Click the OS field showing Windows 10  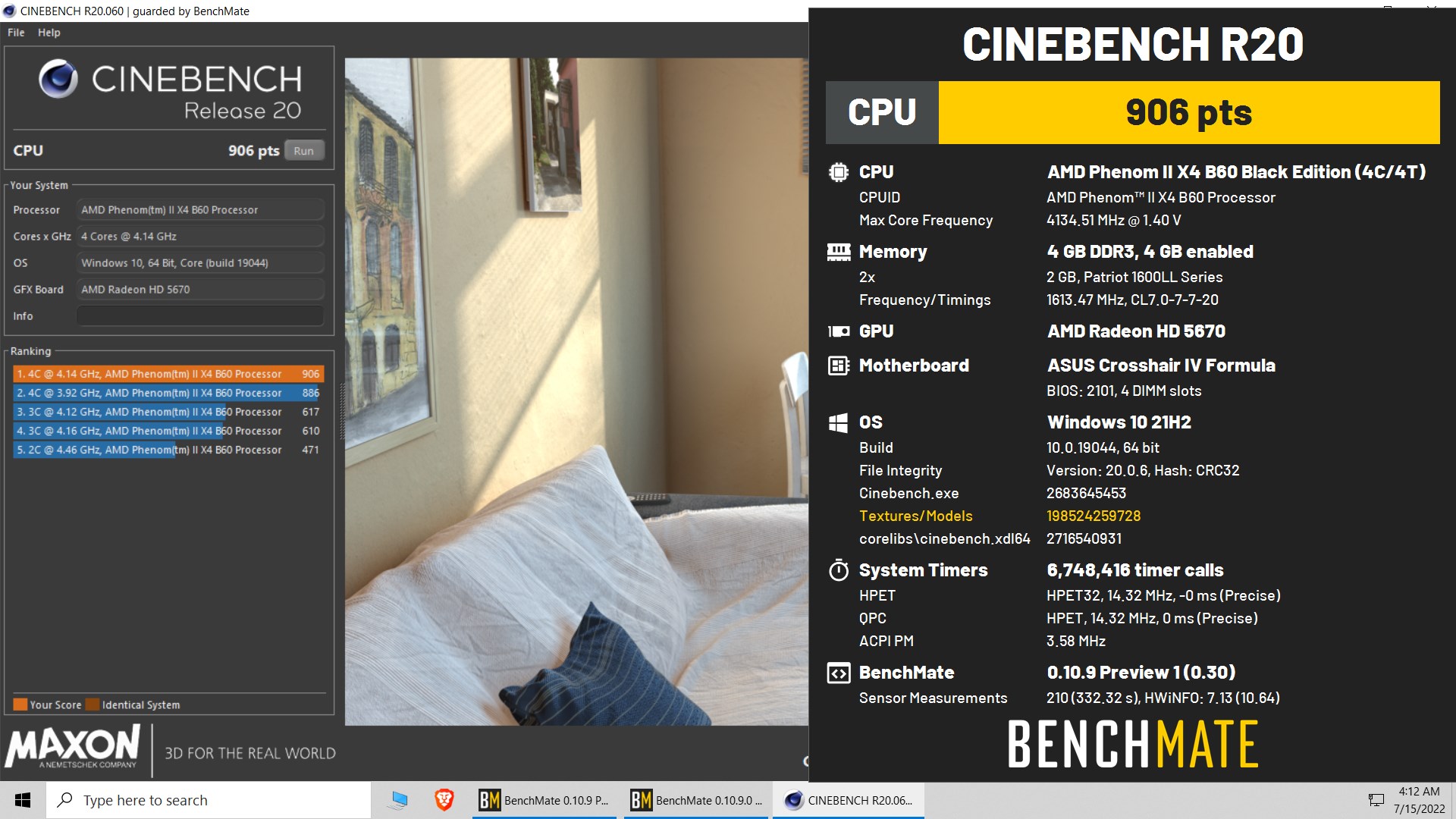(200, 263)
